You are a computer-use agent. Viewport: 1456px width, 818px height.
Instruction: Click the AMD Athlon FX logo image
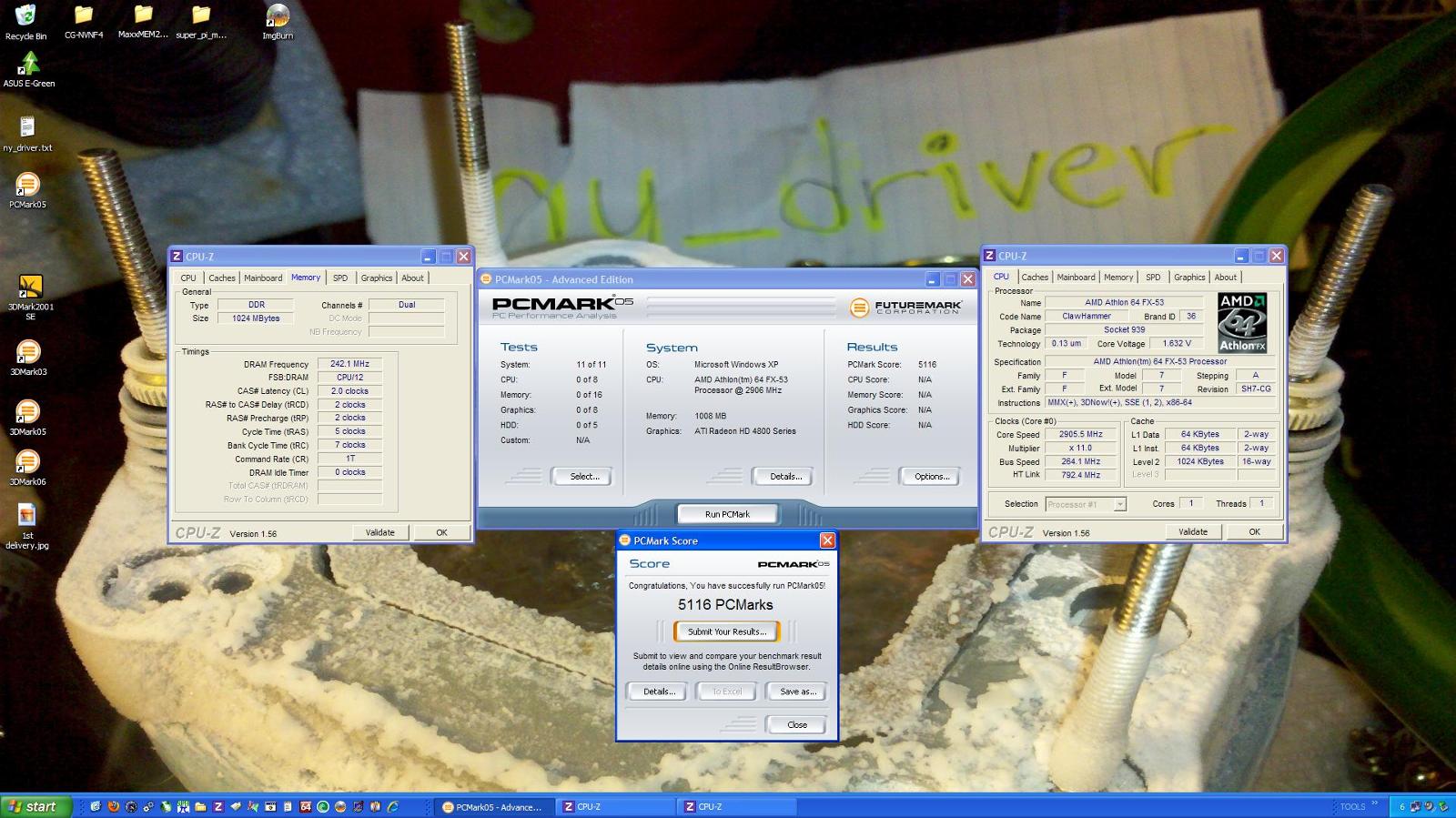coord(1242,322)
